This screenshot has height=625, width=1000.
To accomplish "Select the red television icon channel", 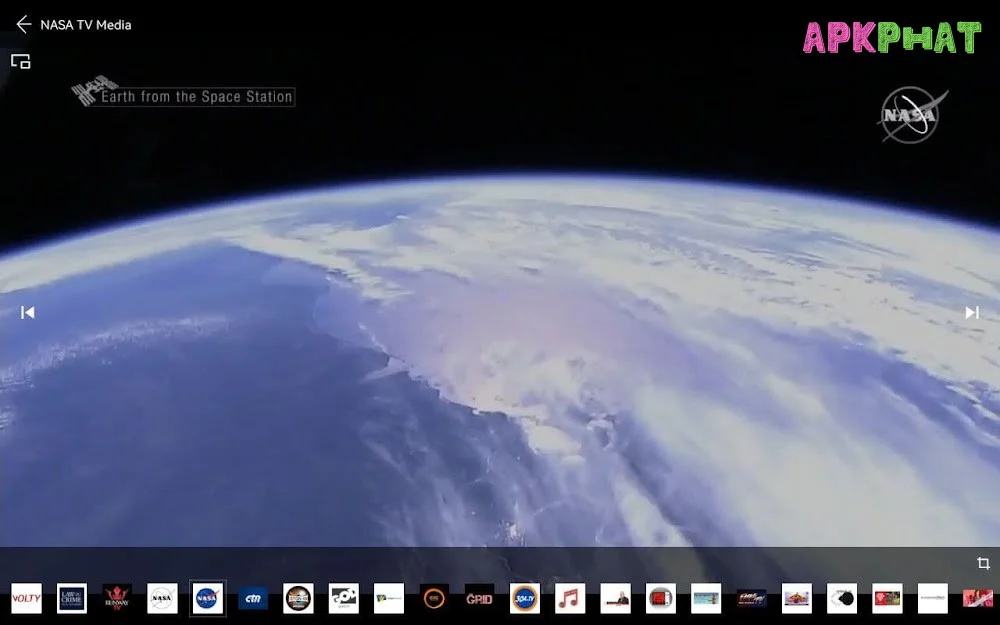I will coord(660,598).
